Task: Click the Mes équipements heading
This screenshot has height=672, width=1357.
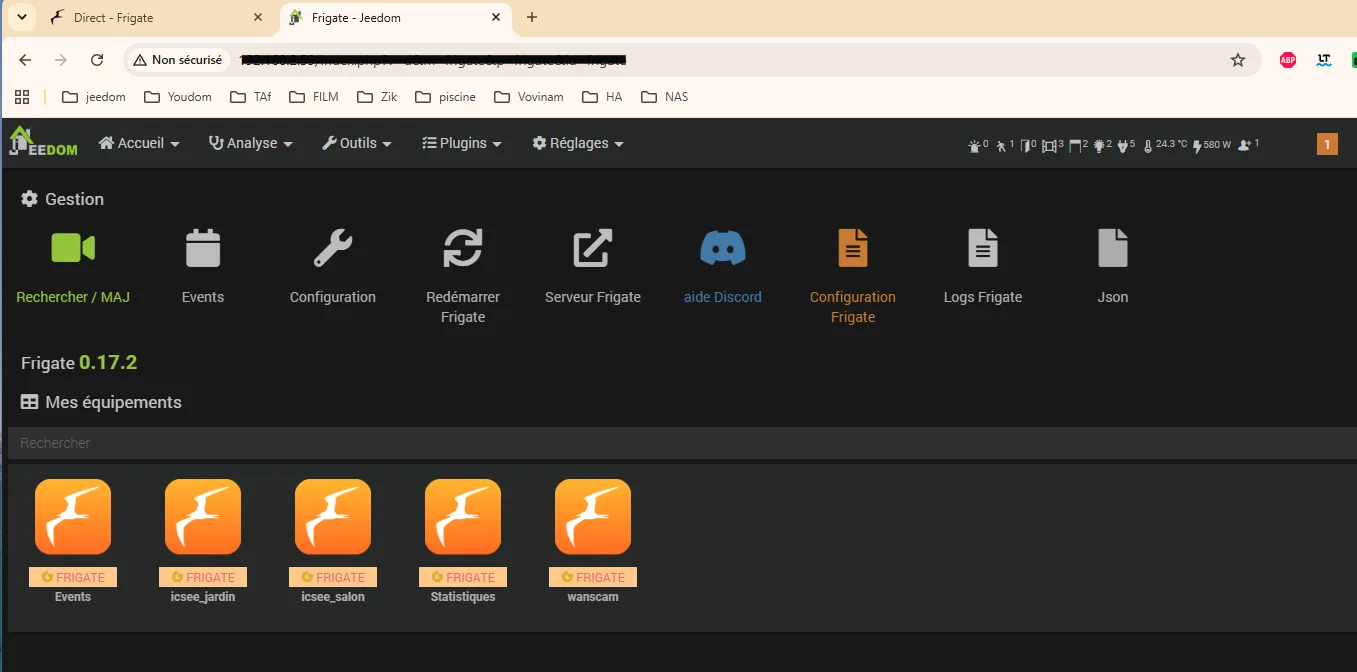Action: [101, 402]
